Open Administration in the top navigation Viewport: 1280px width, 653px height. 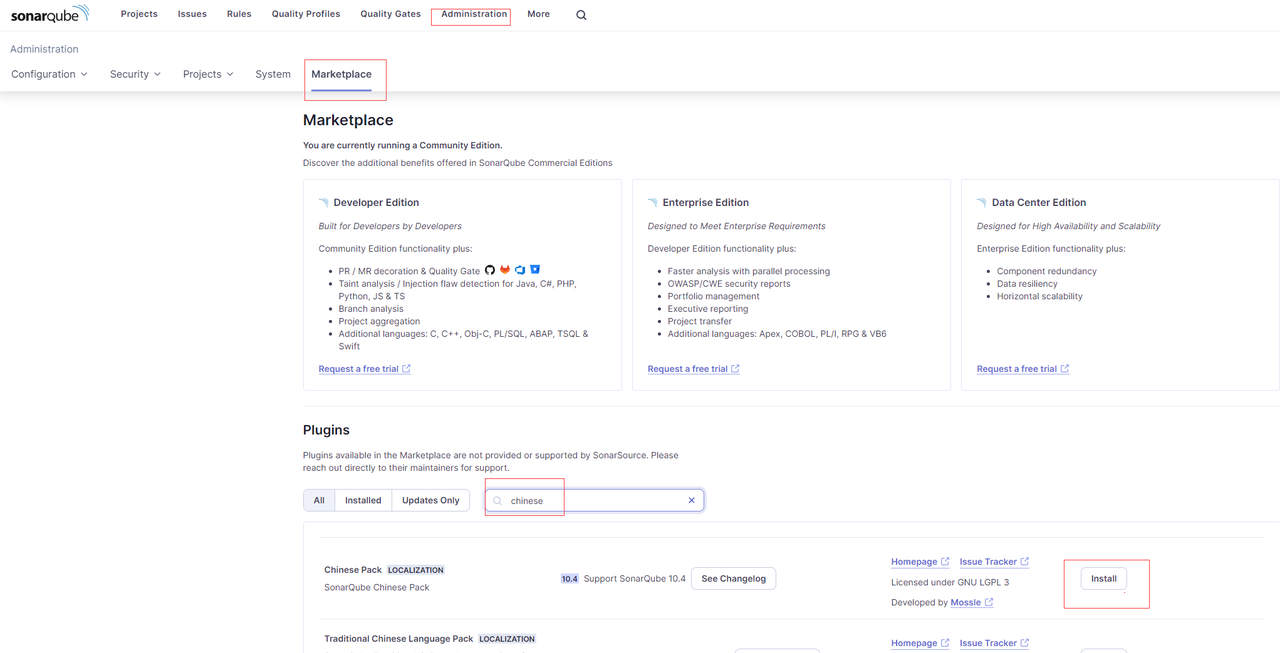[x=474, y=14]
